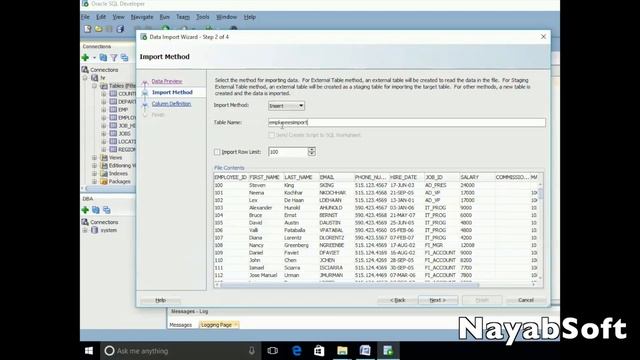This screenshot has height=360, width=640.
Task: Click the SQL Developer taskbar icon
Action: pos(388,351)
